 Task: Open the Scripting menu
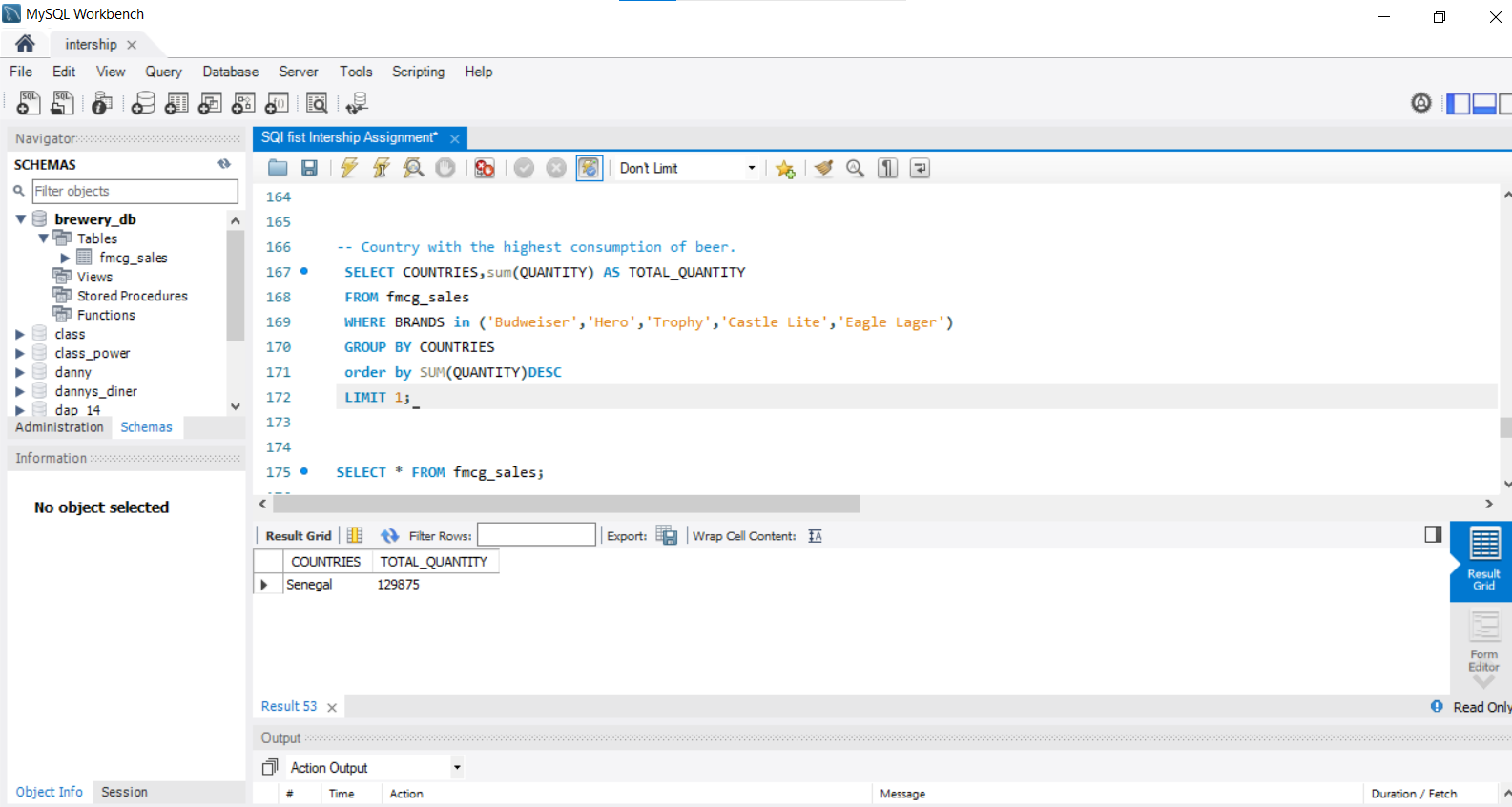coord(418,72)
